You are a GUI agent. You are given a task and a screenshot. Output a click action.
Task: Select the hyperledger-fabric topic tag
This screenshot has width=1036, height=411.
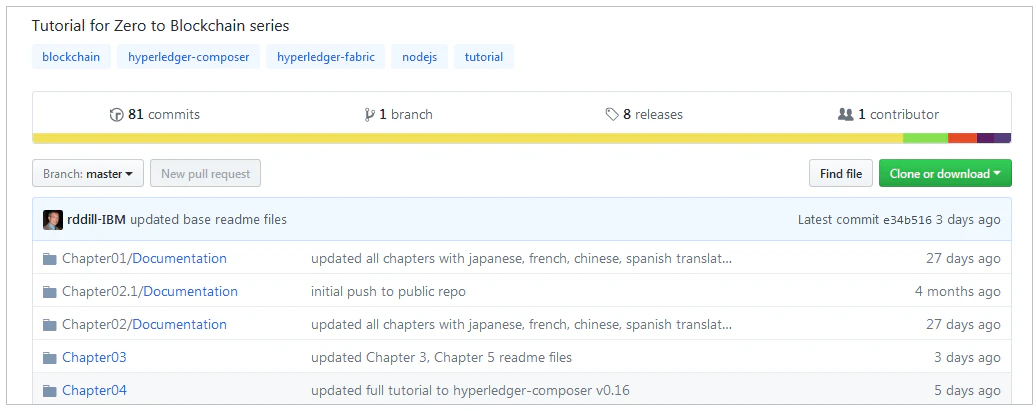[326, 57]
